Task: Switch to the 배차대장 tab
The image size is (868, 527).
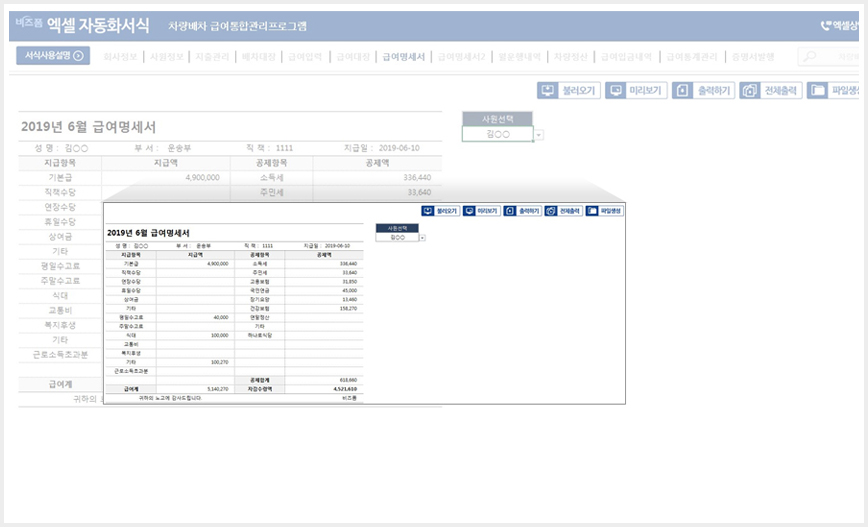Action: pos(259,56)
